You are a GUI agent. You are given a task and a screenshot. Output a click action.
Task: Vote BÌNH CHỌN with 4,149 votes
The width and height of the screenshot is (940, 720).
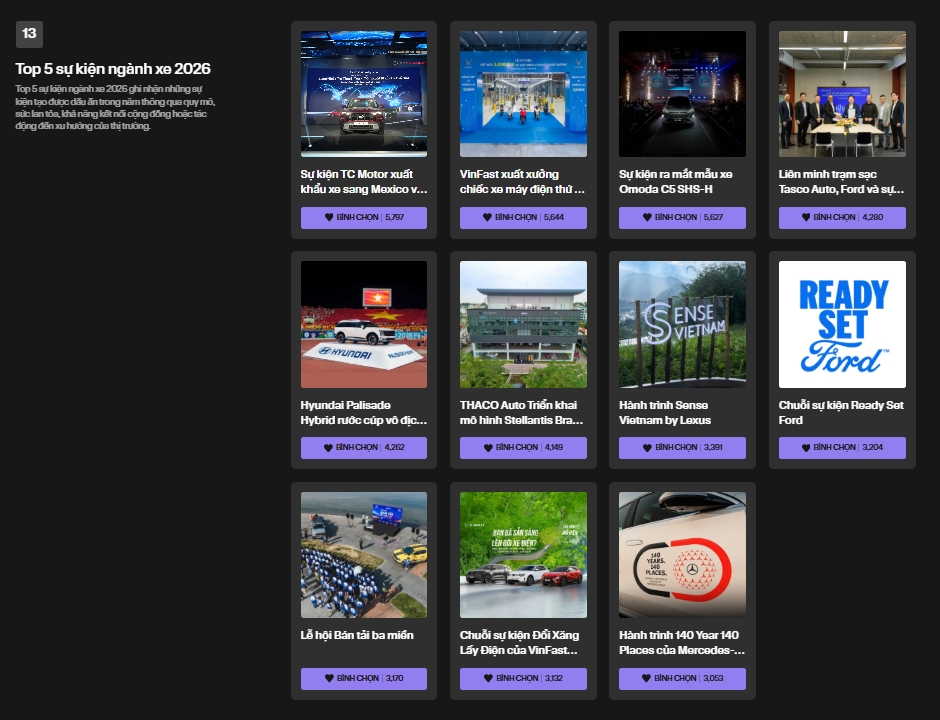pos(523,448)
